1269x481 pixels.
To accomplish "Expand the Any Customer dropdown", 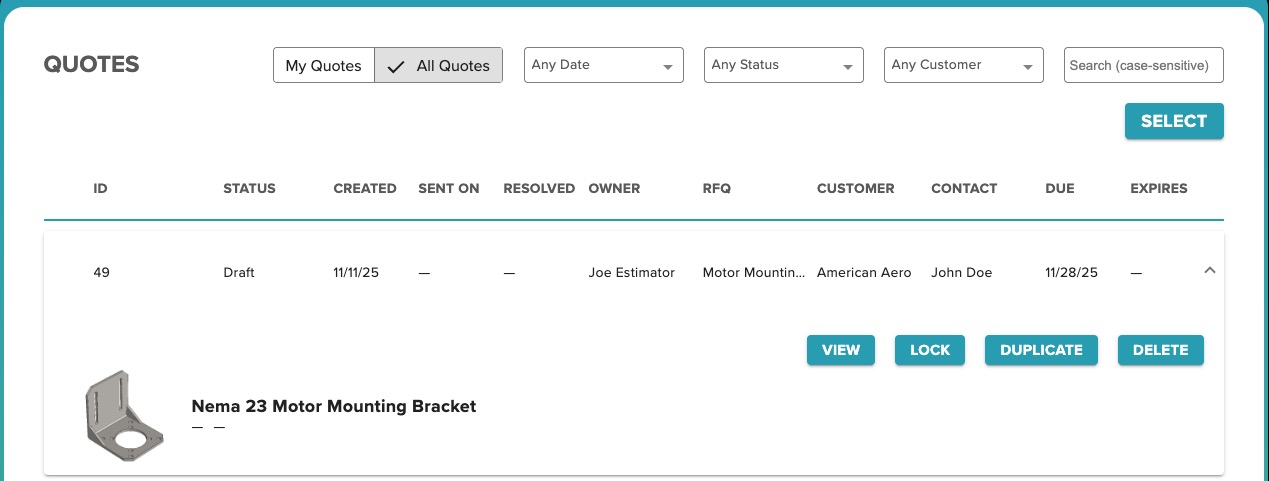I will pos(963,65).
